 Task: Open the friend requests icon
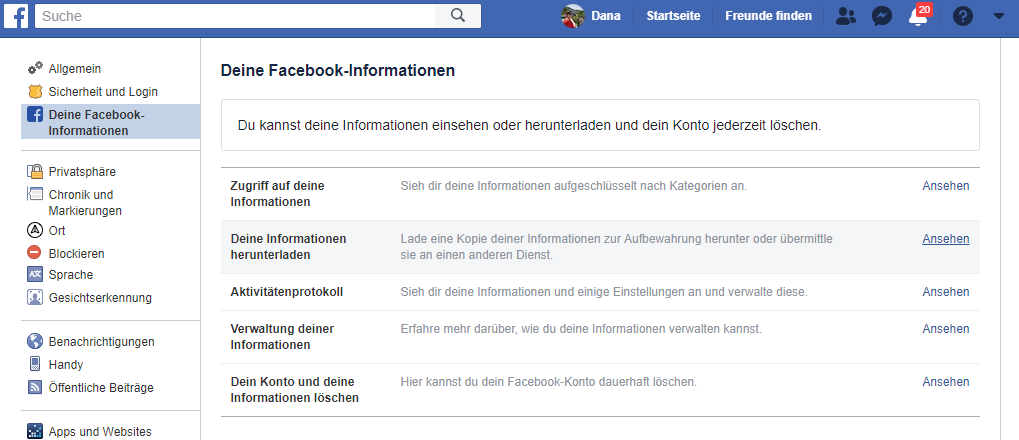(845, 16)
